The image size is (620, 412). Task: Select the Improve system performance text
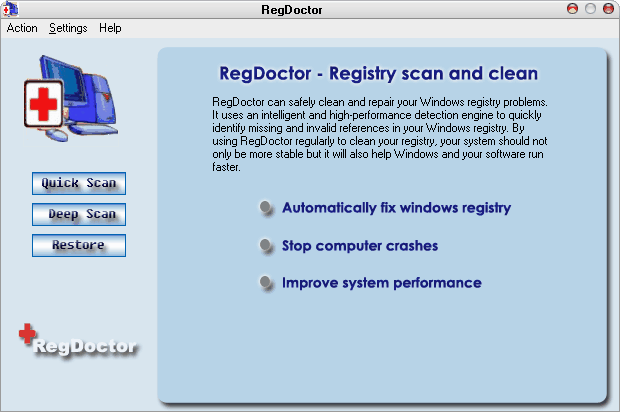coord(381,283)
